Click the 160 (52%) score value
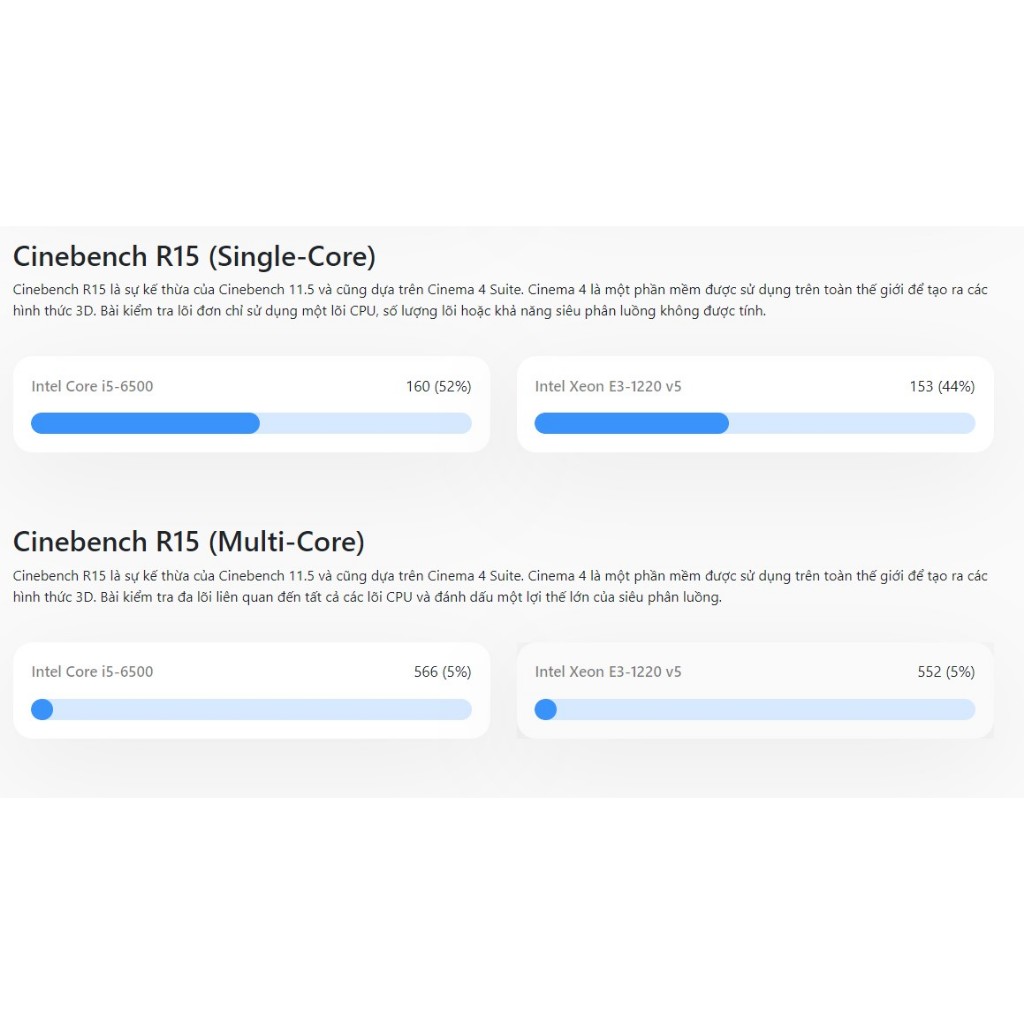 tap(438, 386)
